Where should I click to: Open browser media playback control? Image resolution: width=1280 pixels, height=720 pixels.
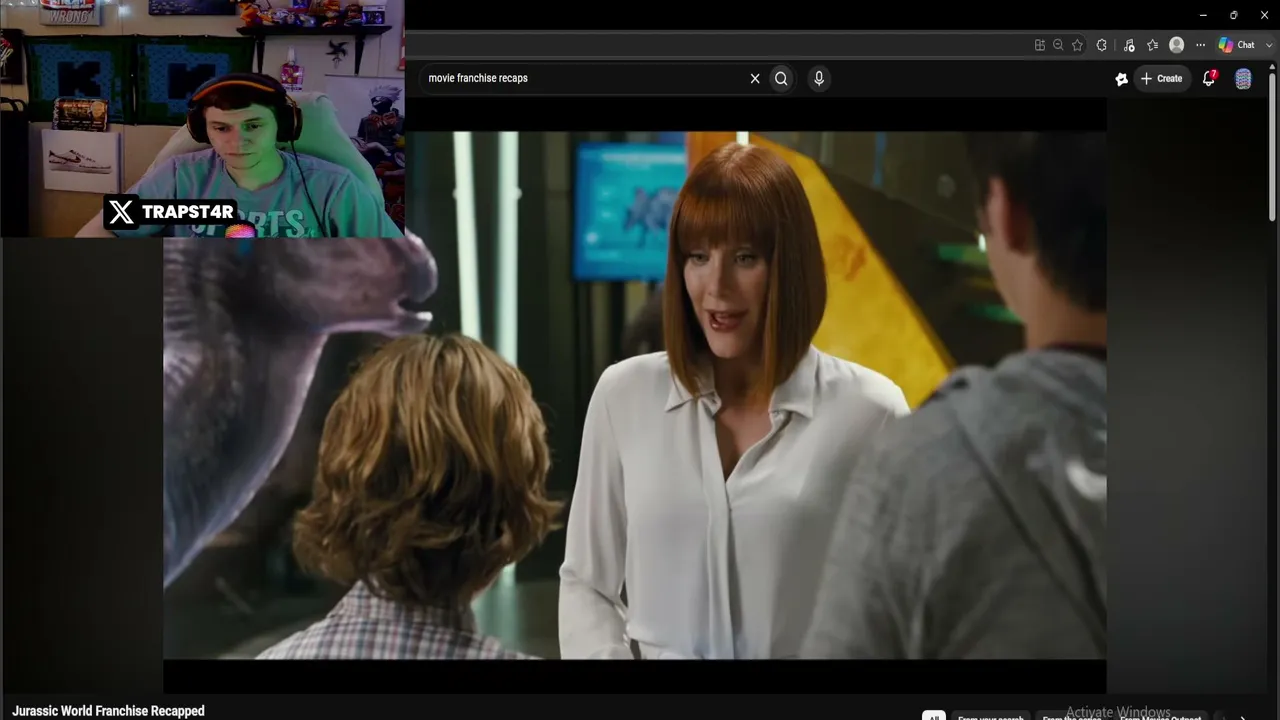[x=1129, y=45]
